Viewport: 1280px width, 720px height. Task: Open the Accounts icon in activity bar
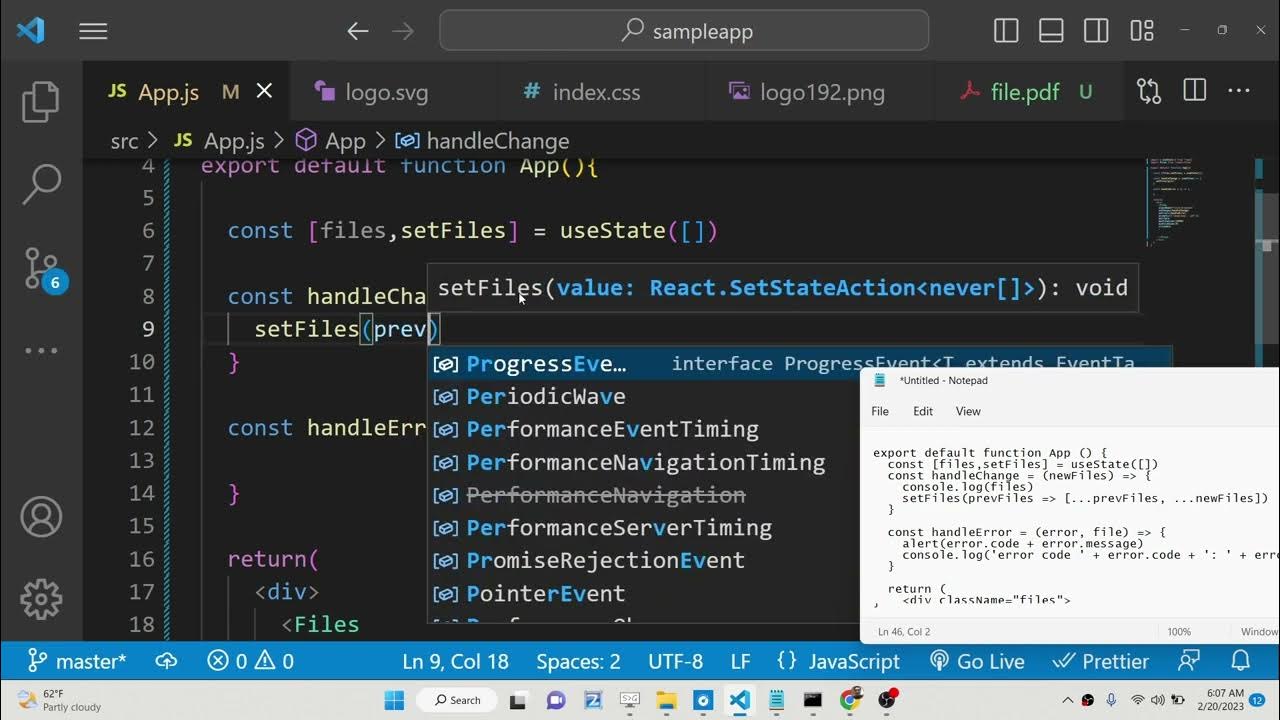tap(41, 517)
